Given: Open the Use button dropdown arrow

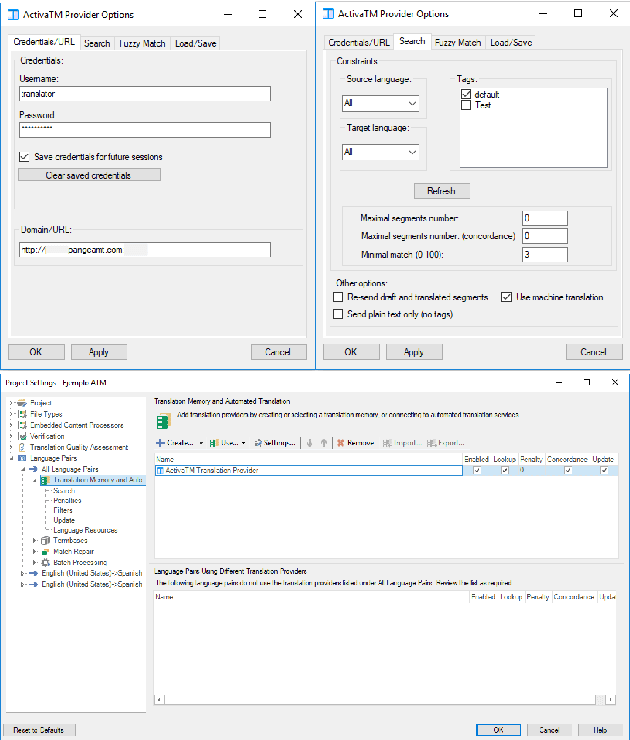Looking at the screenshot, I should point(244,443).
